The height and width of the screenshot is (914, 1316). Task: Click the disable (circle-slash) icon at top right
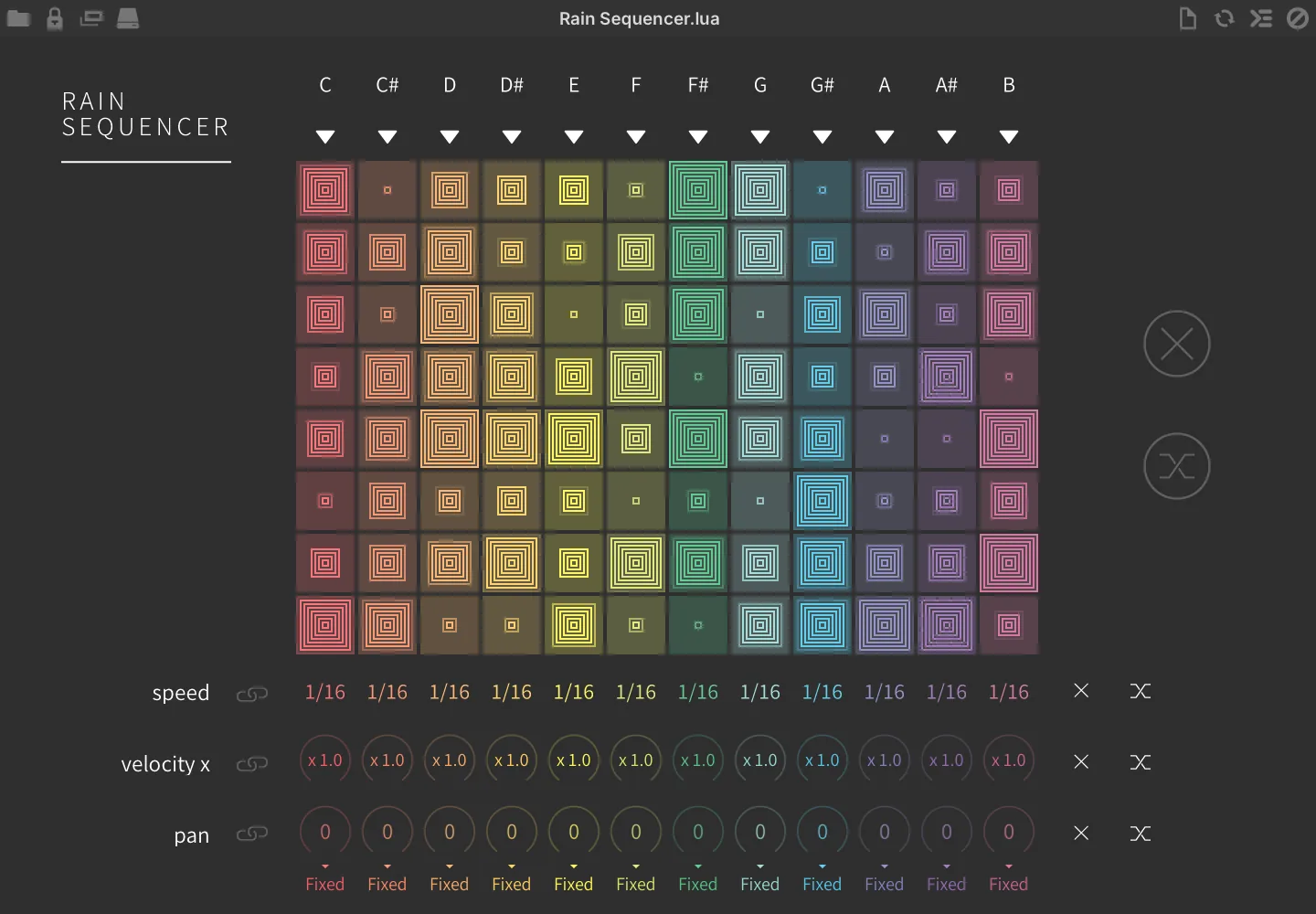1298,18
